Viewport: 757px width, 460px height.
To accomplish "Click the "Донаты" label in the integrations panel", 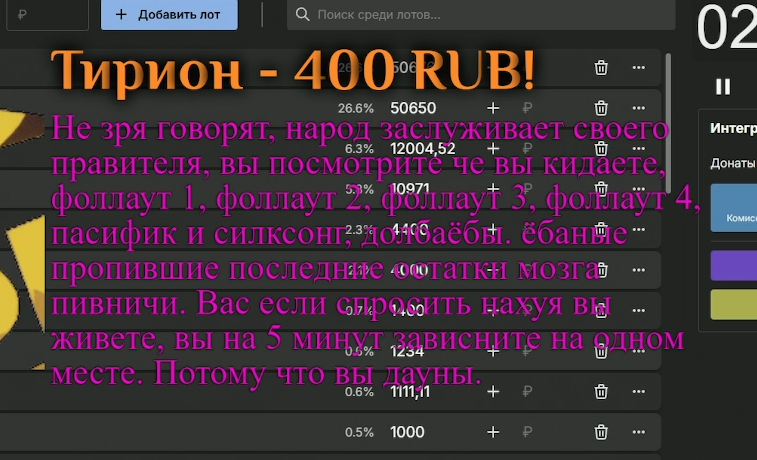I will pos(733,163).
